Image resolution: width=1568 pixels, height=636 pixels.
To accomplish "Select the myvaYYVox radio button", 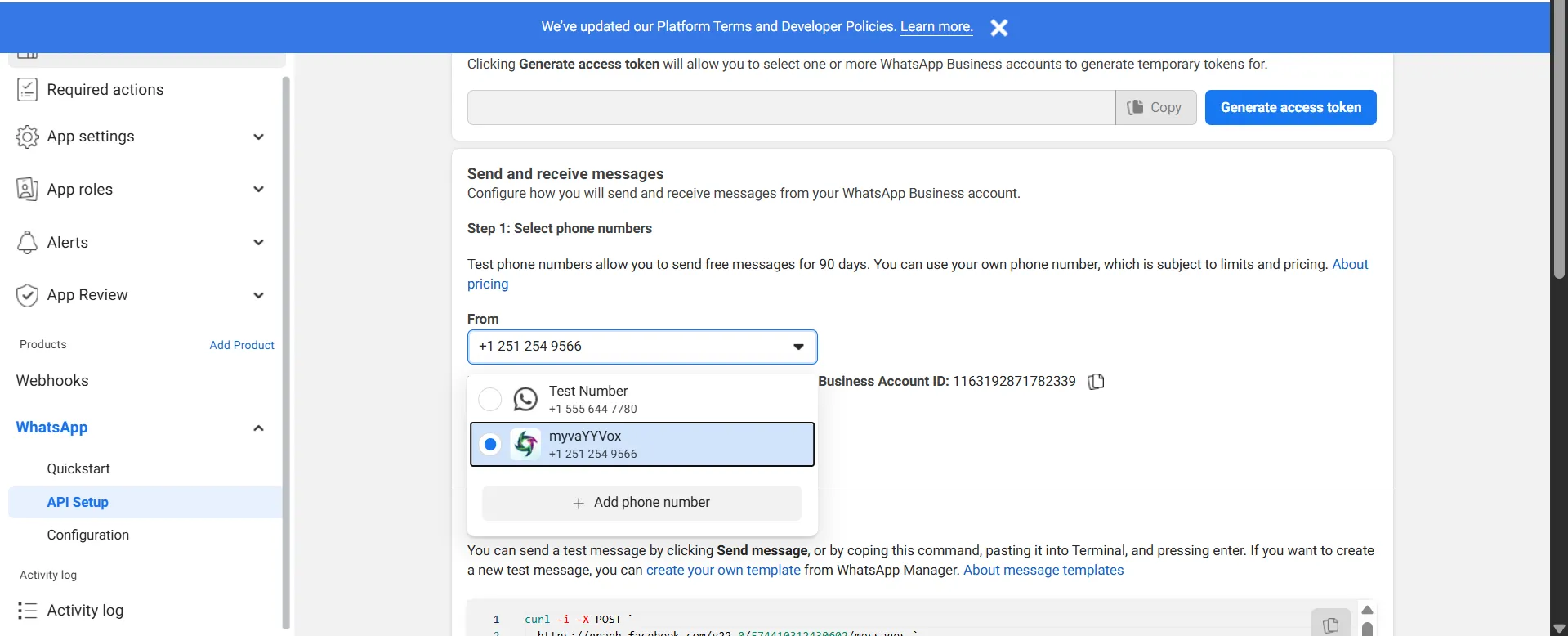I will [x=490, y=444].
